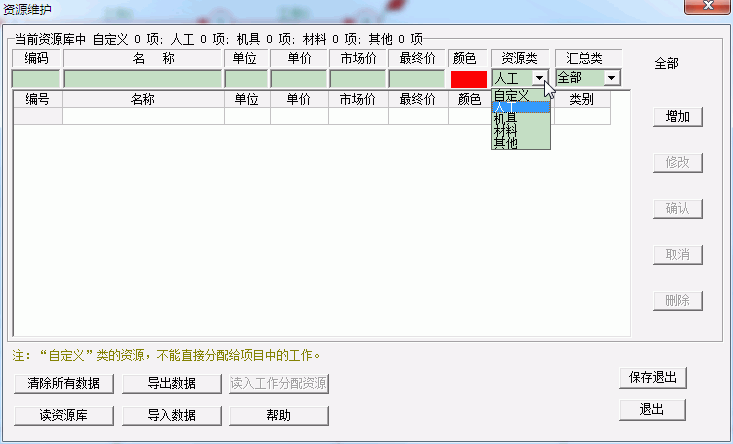This screenshot has width=733, height=444.
Task: Open the 资源类 dropdown arrow
Action: pos(539,78)
